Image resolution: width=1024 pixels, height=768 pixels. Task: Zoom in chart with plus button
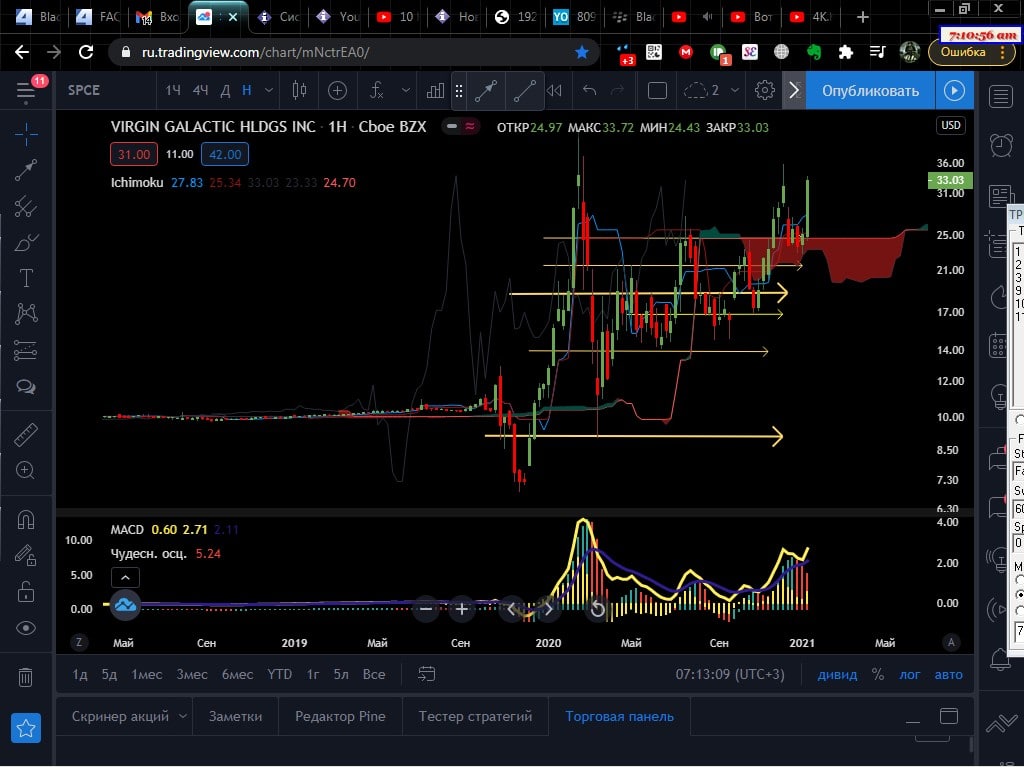pyautogui.click(x=462, y=609)
